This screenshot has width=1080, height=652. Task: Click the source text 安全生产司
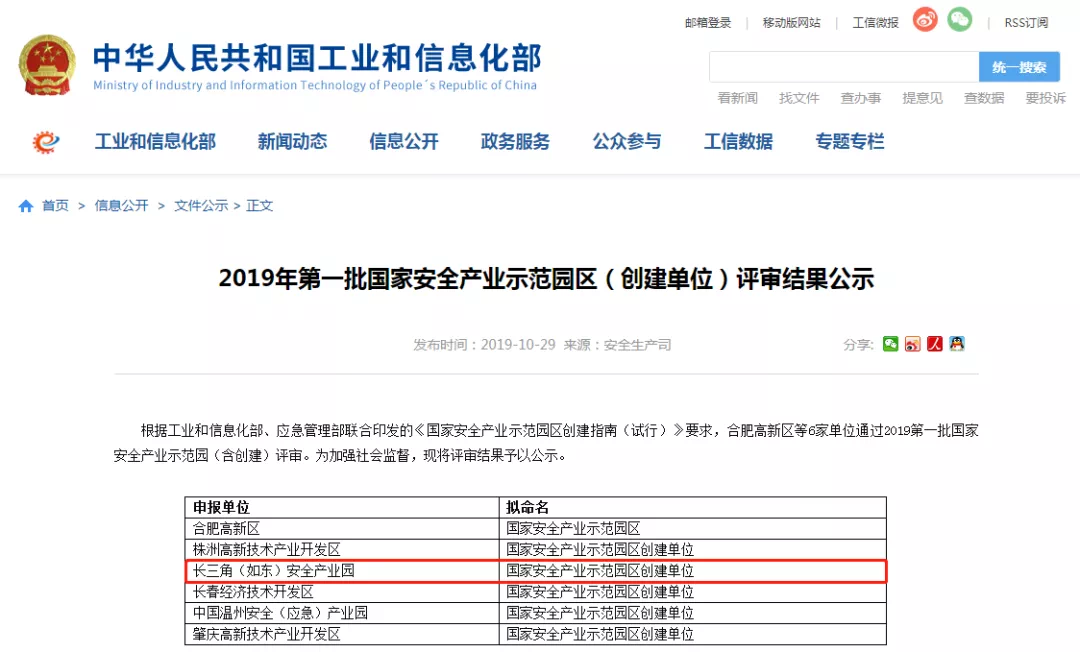[x=637, y=345]
